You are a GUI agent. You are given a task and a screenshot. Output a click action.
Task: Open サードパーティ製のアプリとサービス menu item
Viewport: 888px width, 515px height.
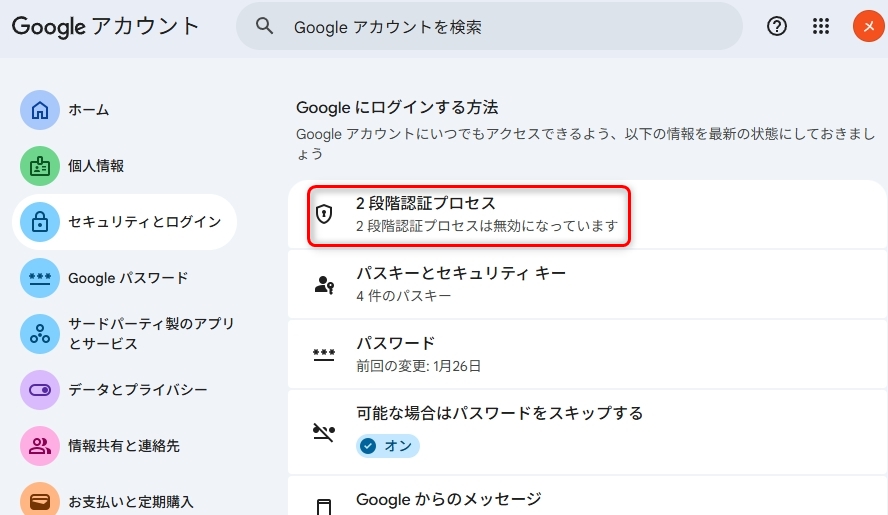(124, 334)
